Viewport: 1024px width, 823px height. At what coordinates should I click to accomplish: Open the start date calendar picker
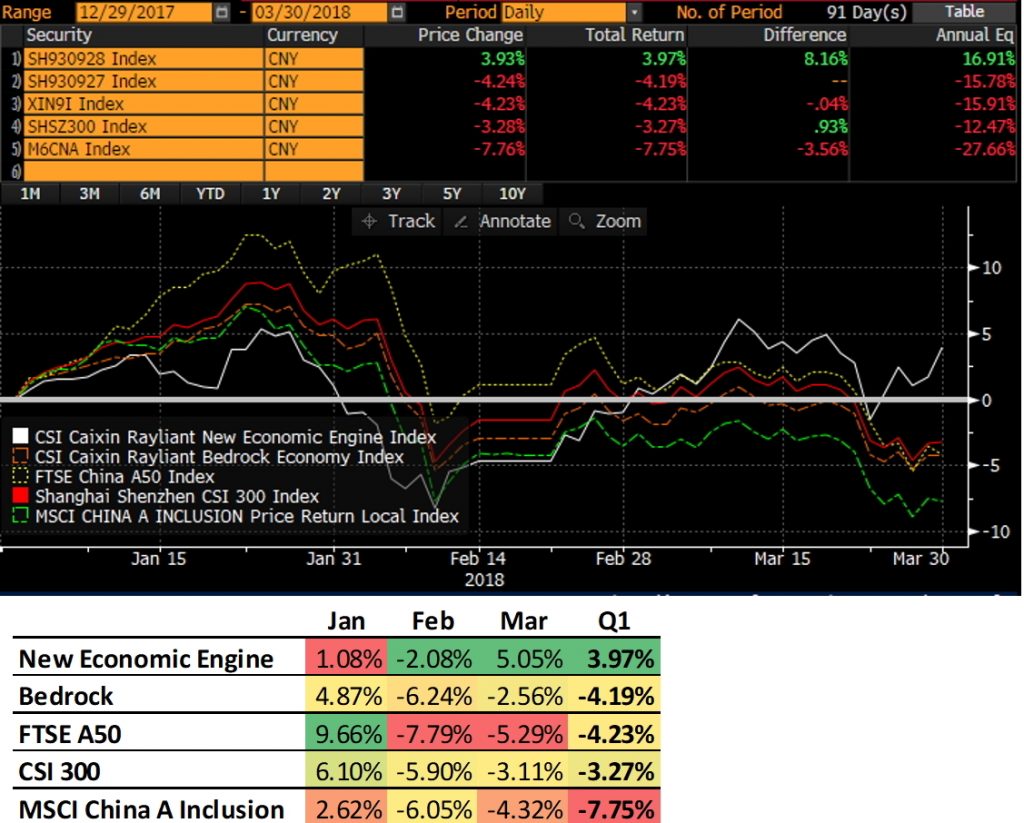point(222,12)
